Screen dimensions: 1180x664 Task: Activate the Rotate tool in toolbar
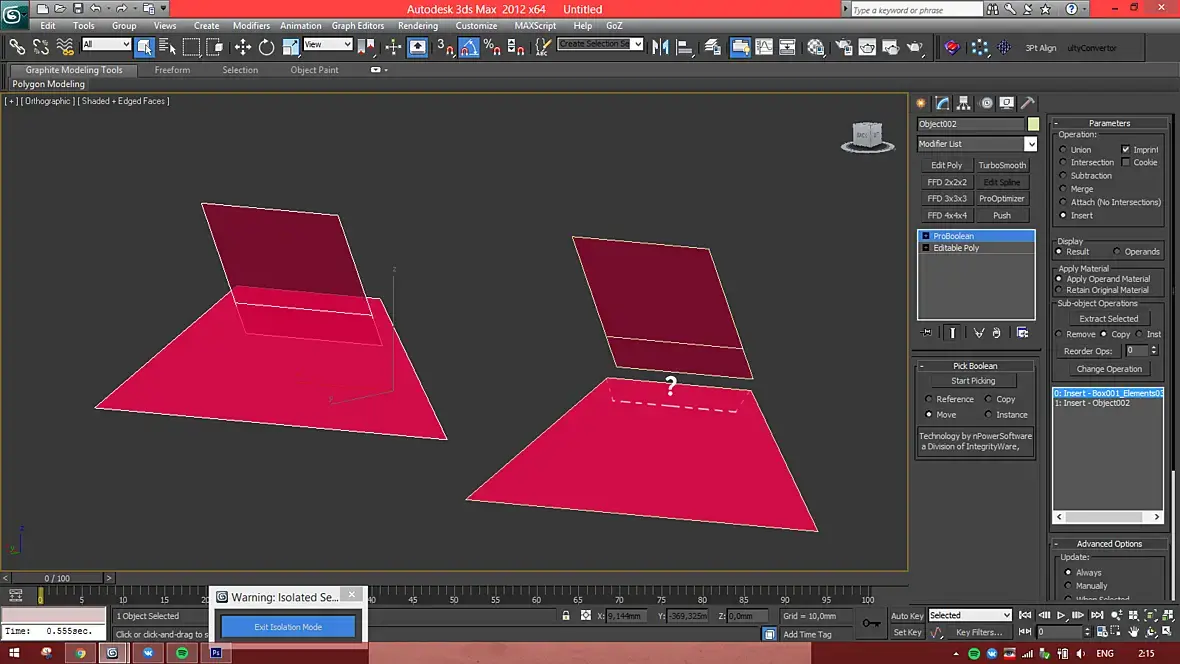267,47
